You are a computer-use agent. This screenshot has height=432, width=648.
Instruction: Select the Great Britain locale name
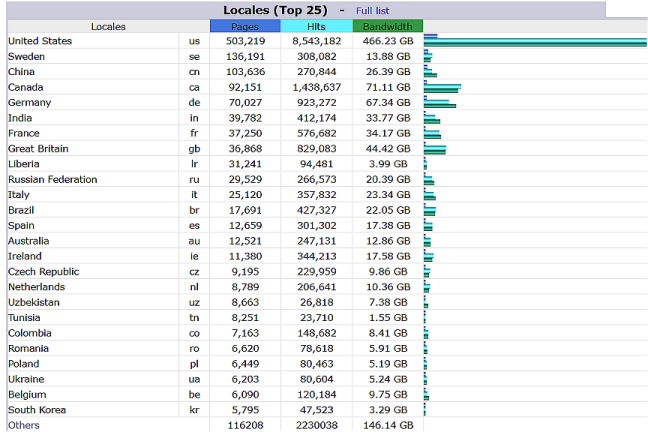38,148
